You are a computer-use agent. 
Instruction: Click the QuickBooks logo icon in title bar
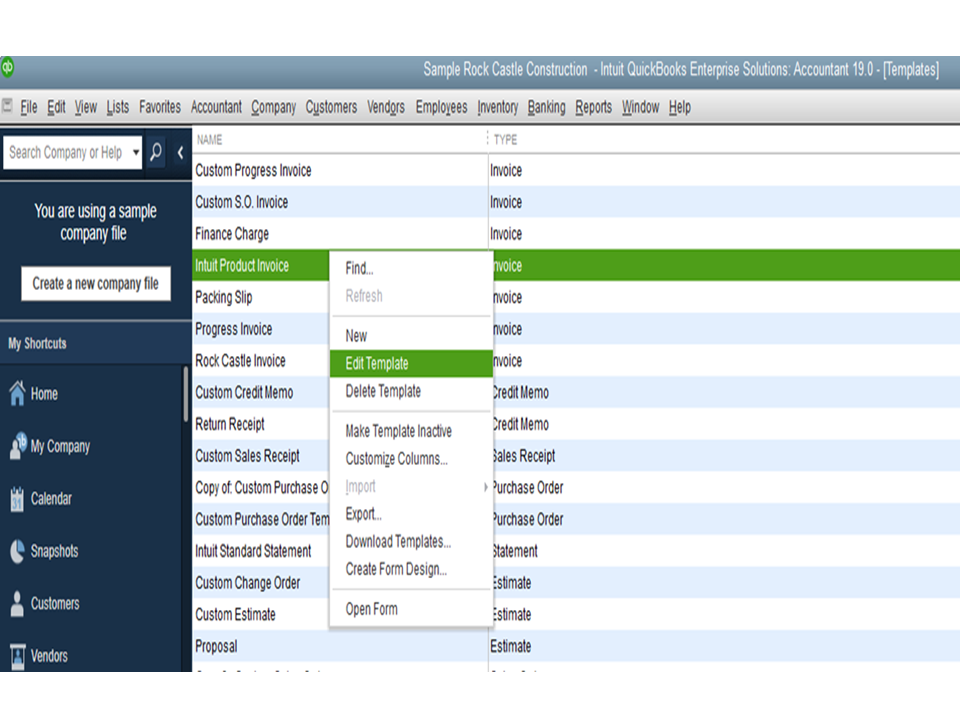click(x=7, y=67)
